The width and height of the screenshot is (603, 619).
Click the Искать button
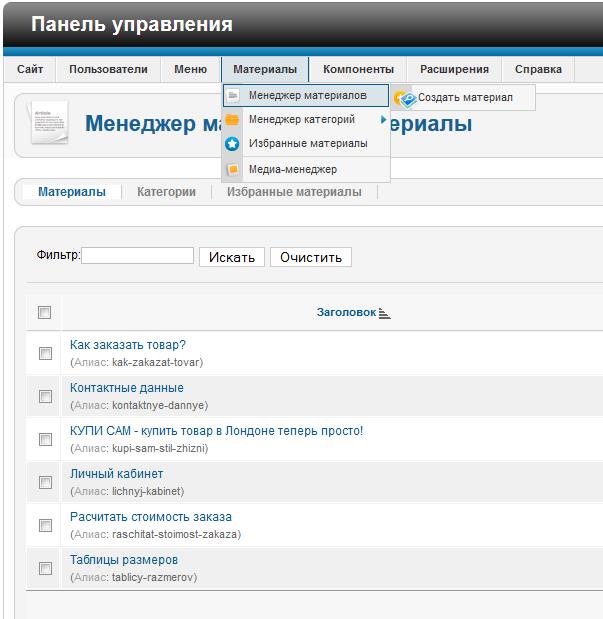click(232, 257)
